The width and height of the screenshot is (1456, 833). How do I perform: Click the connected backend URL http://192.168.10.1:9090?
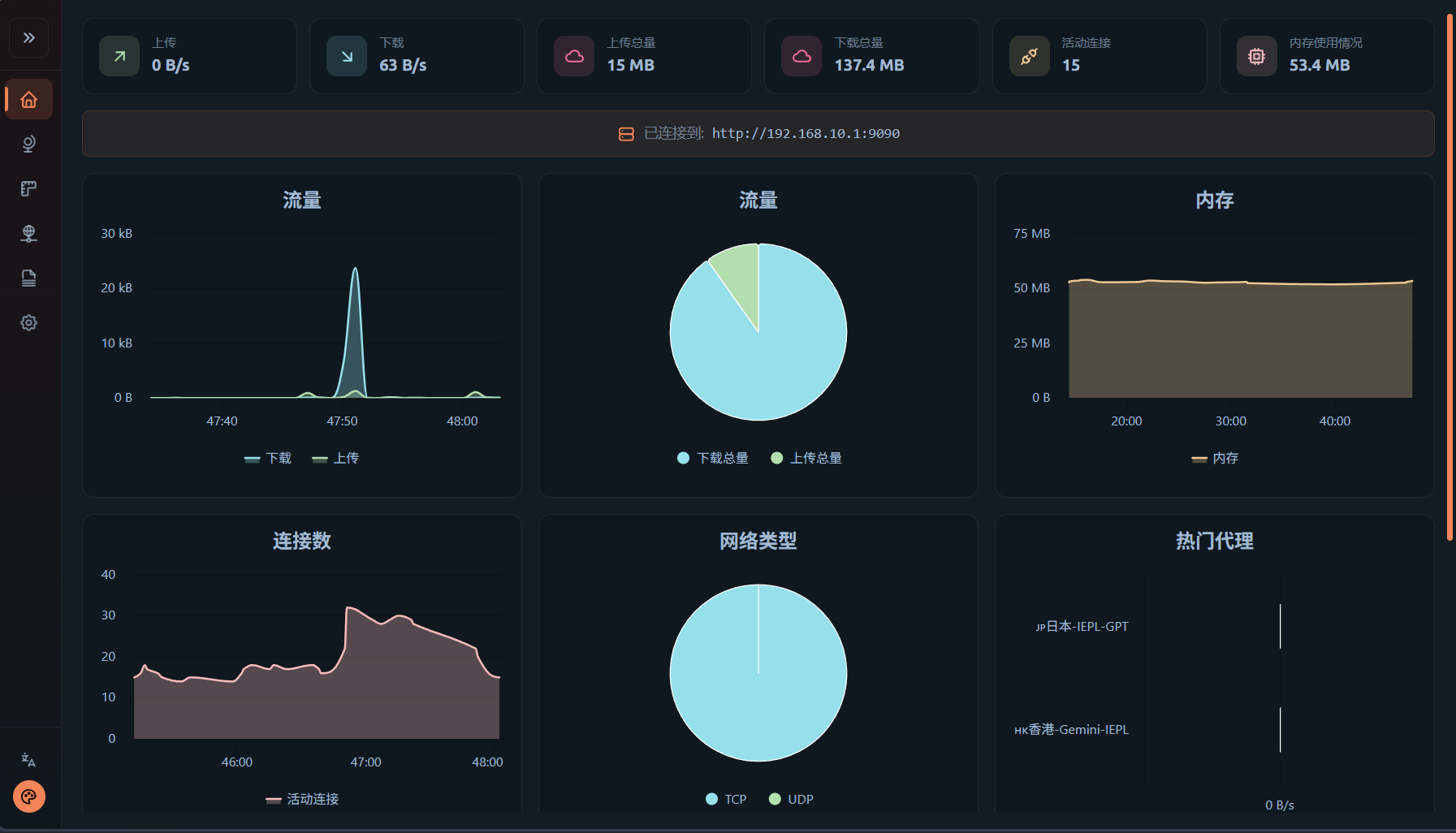coord(806,134)
